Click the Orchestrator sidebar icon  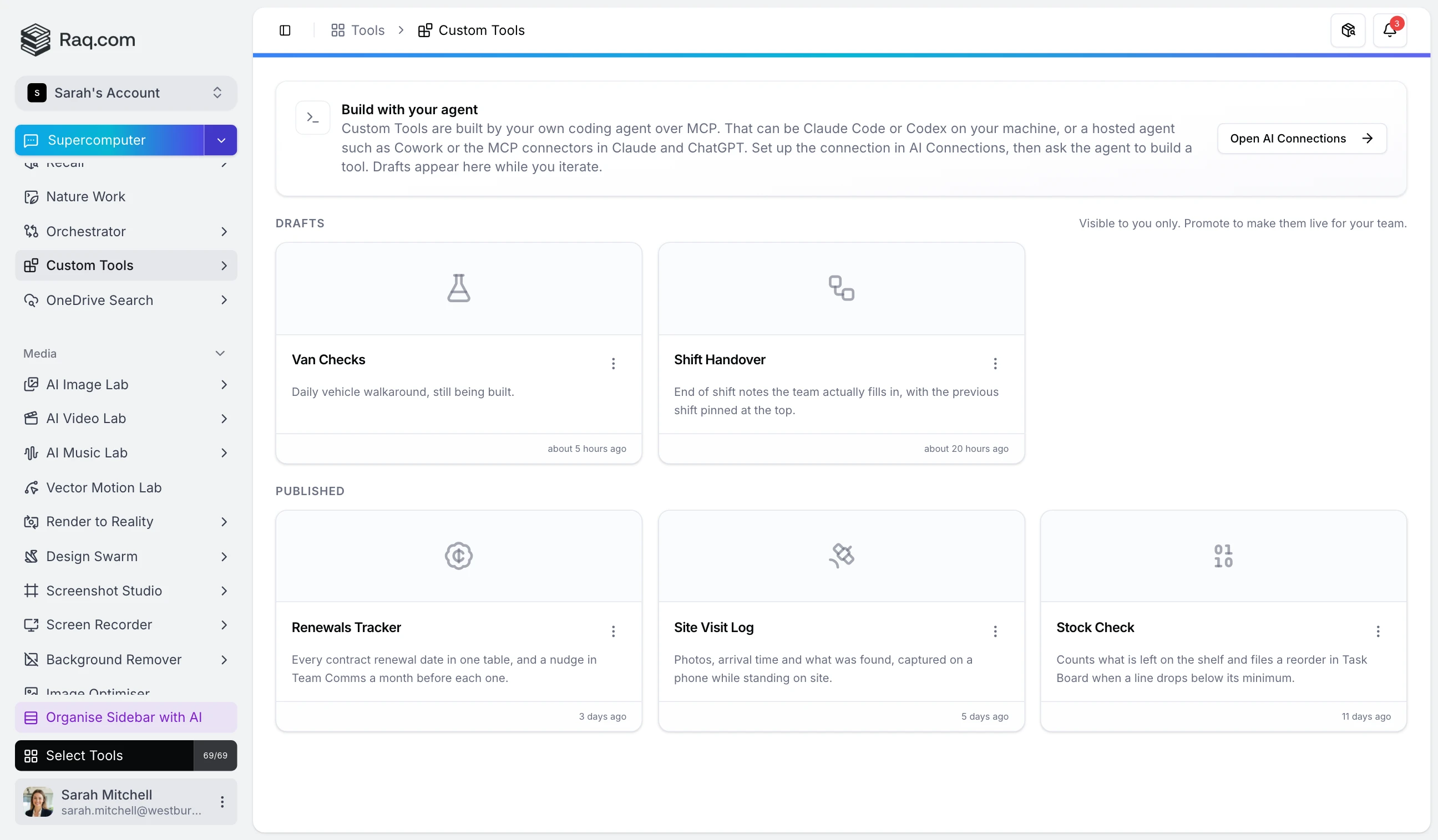click(x=32, y=232)
